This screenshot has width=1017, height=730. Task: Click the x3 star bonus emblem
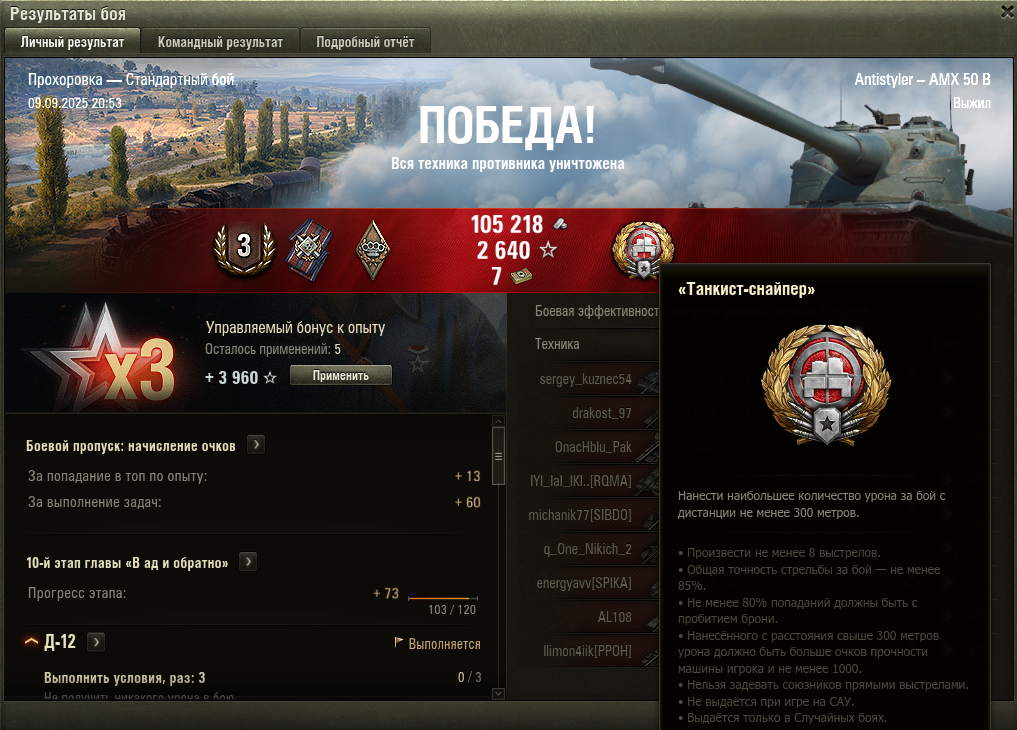point(104,355)
